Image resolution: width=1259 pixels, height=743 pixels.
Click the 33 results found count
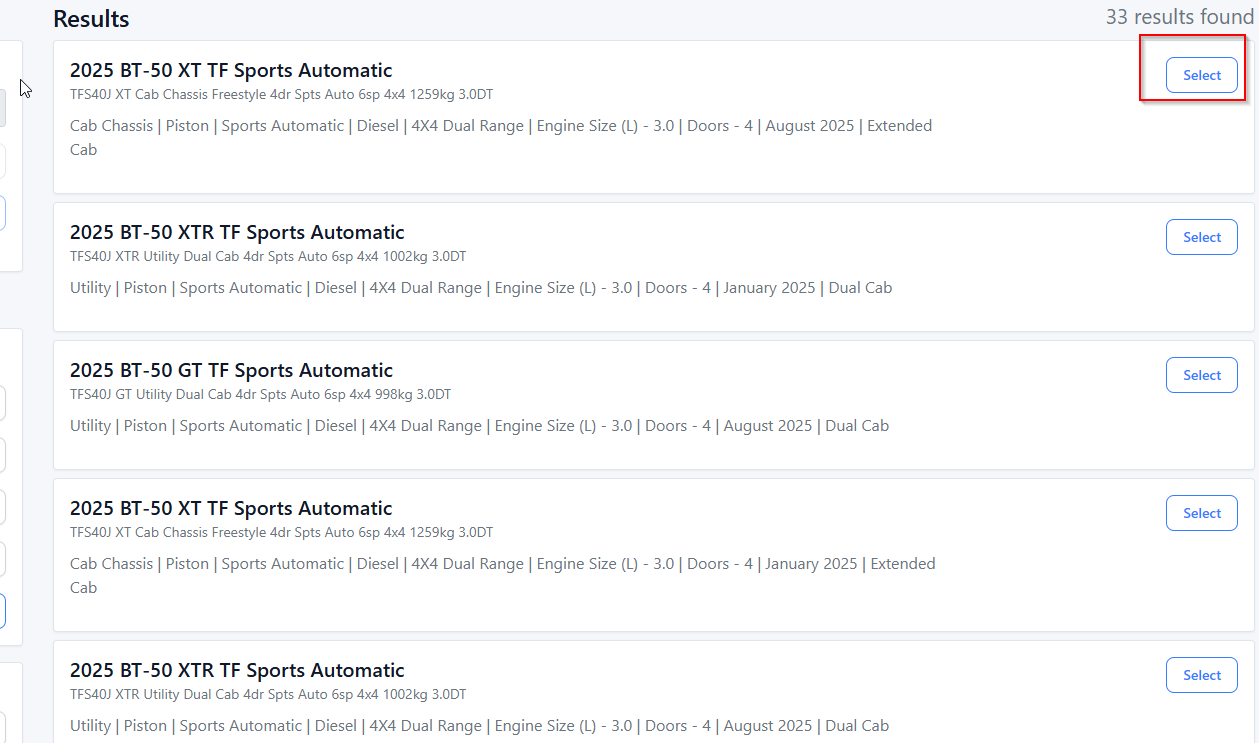click(1179, 17)
